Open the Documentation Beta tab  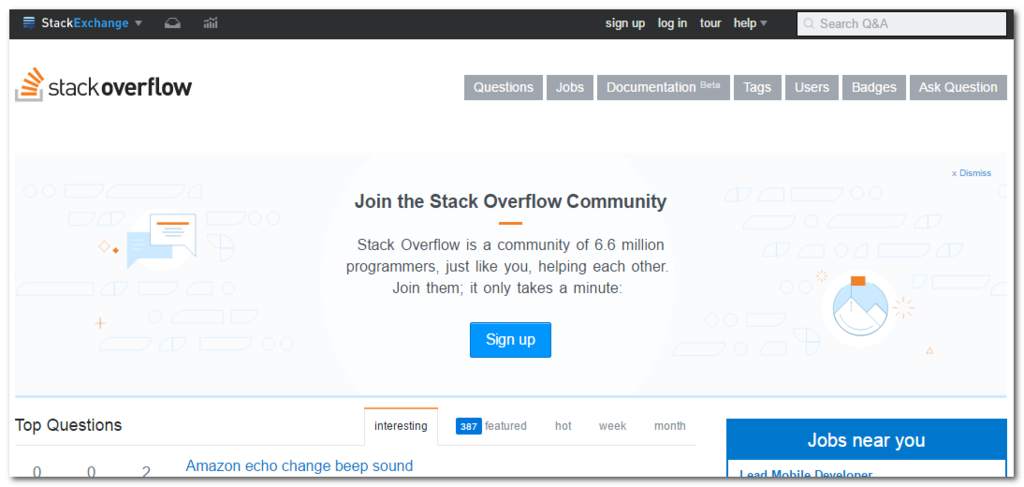pos(663,87)
